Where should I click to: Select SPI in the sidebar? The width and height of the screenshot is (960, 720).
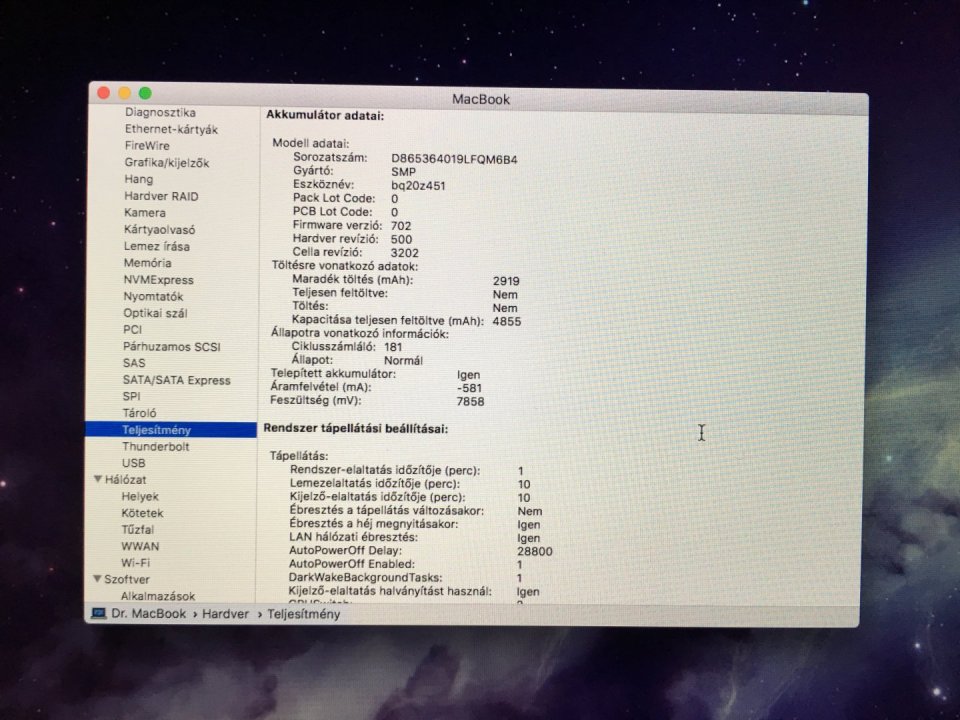coord(131,396)
